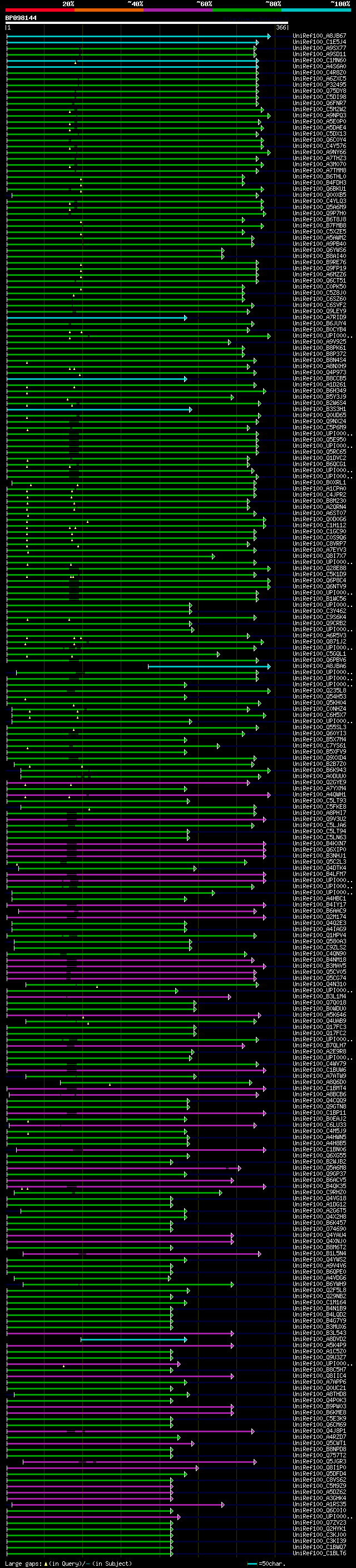356x1568 pixels.
Task: Click the white query sequence bar
Action: pyautogui.click(x=147, y=23)
